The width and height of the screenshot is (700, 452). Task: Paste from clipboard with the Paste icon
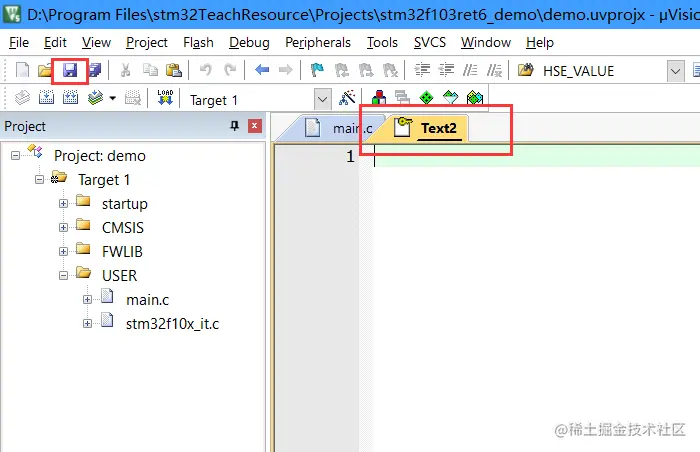click(174, 70)
